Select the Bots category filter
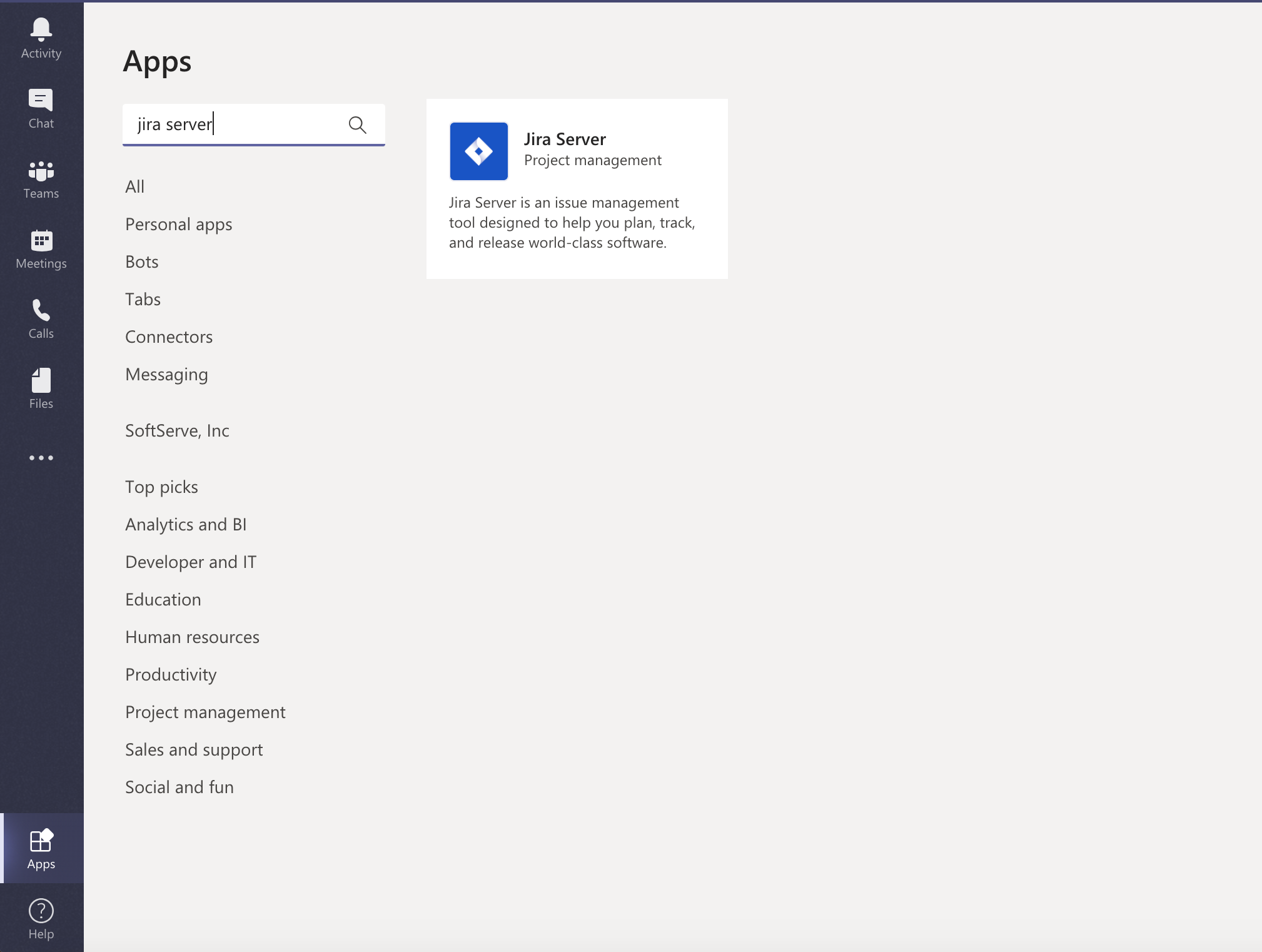1262x952 pixels. 141,260
